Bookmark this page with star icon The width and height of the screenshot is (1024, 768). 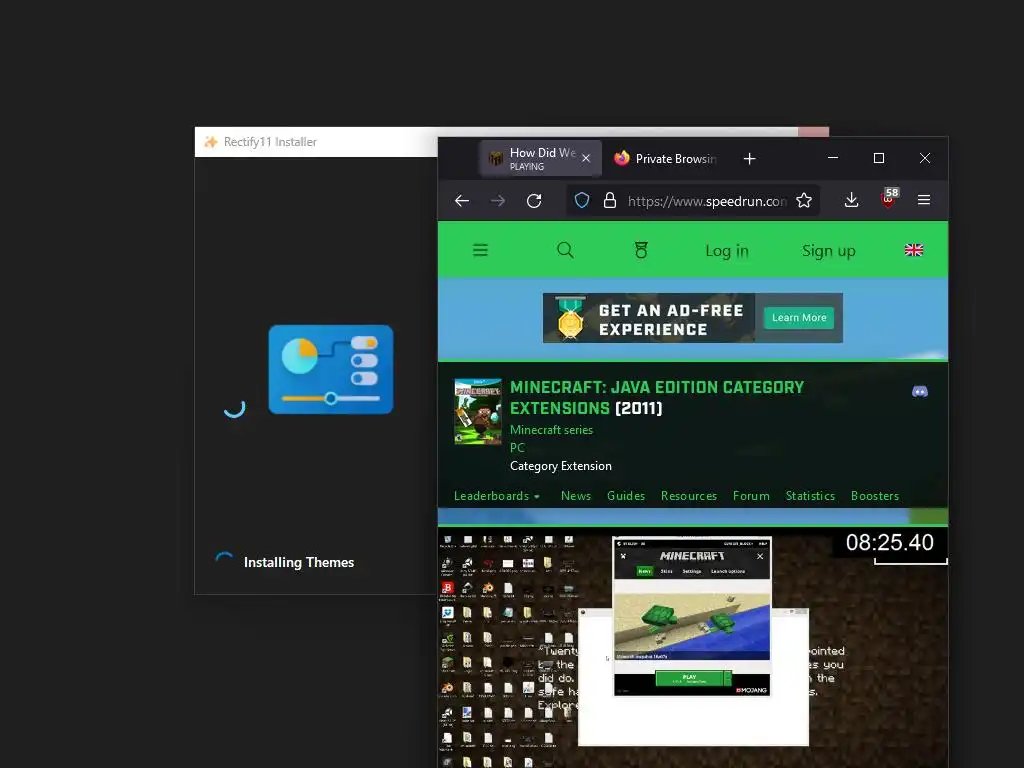click(804, 200)
